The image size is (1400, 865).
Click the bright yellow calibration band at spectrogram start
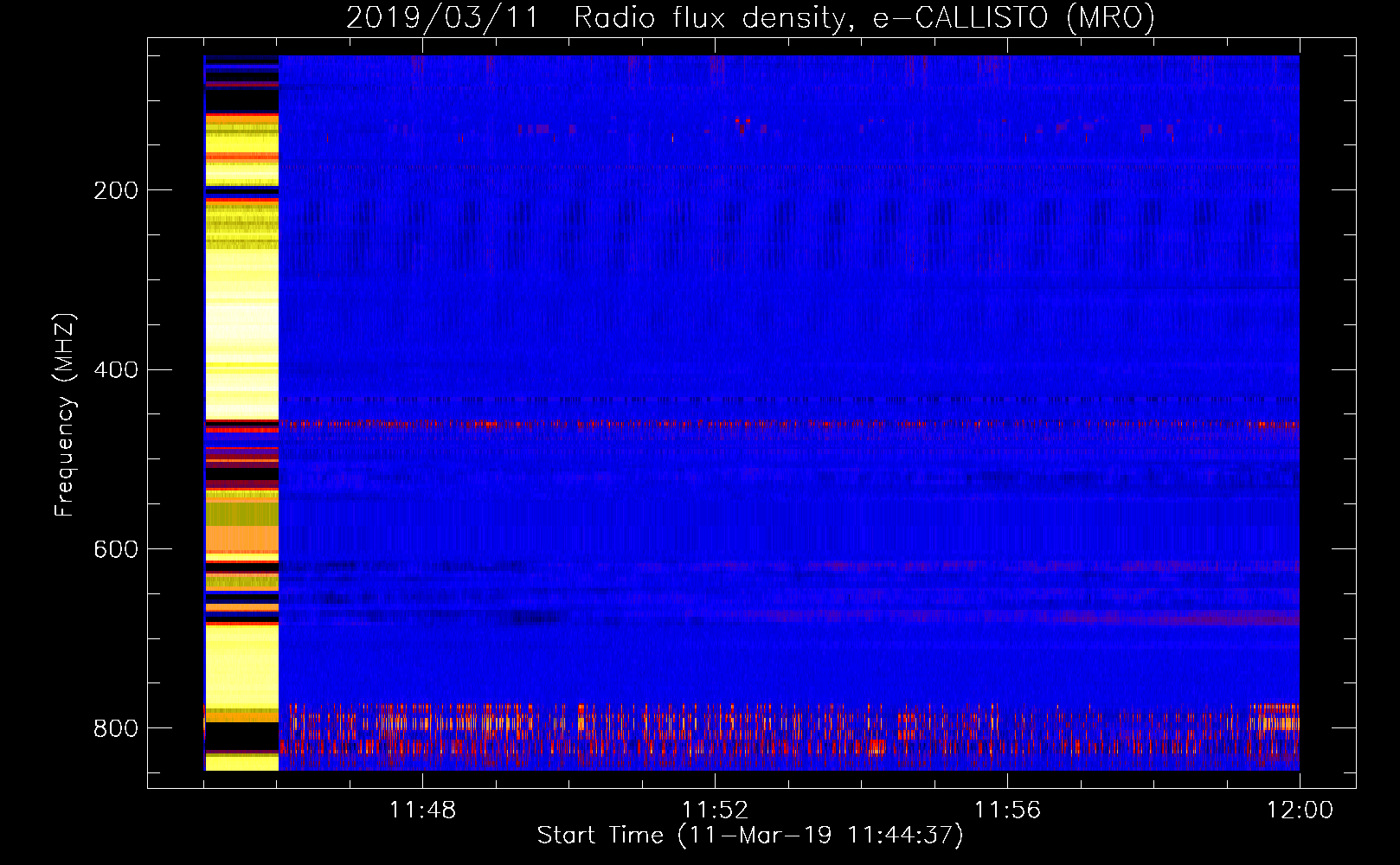(x=241, y=413)
